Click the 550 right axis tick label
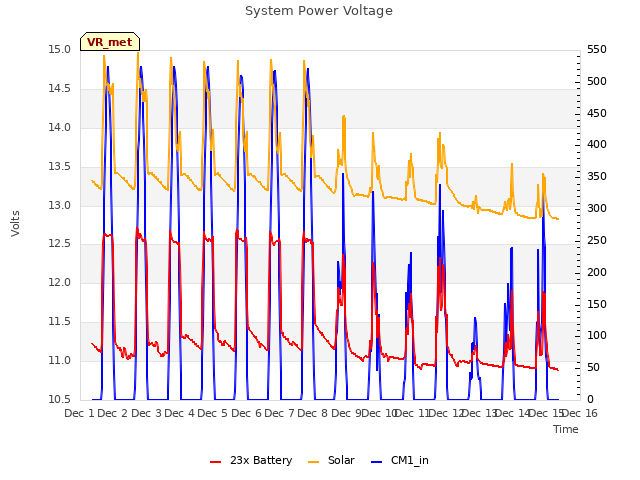 [x=597, y=50]
